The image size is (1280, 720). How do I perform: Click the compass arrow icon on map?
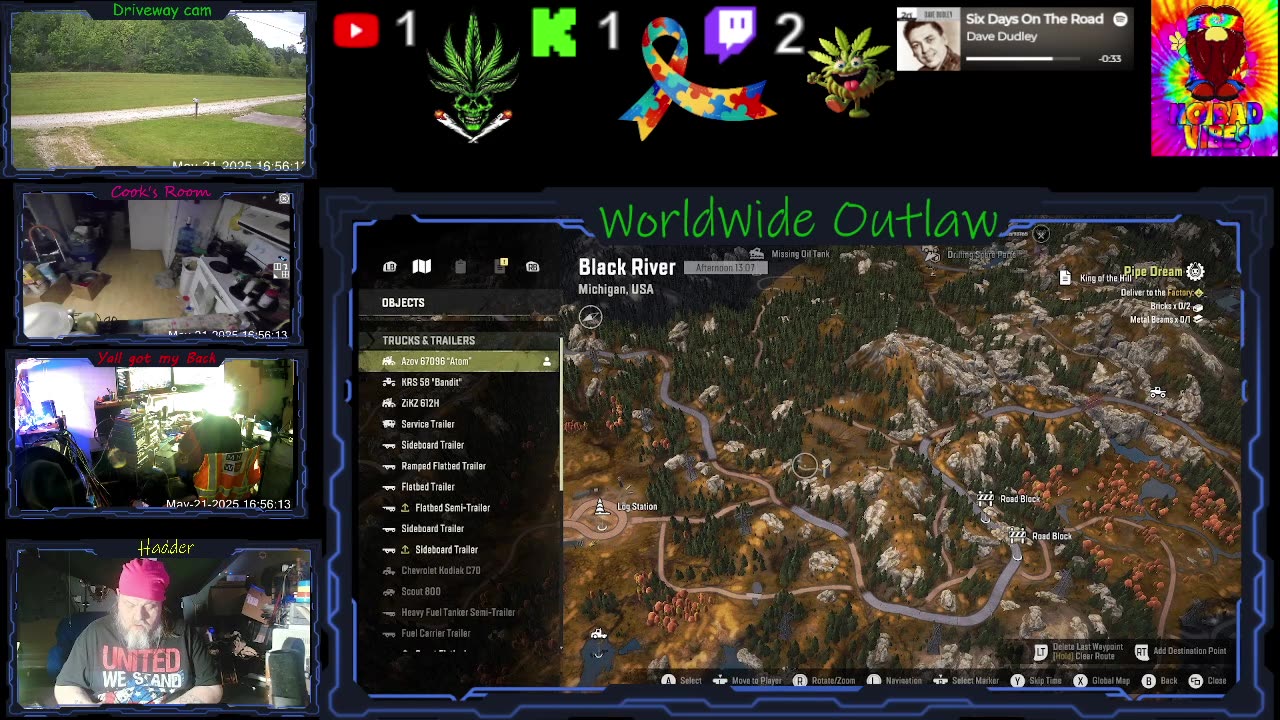590,317
